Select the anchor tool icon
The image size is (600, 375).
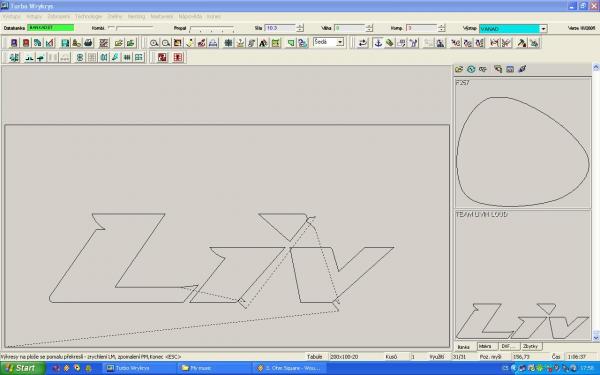[378, 43]
